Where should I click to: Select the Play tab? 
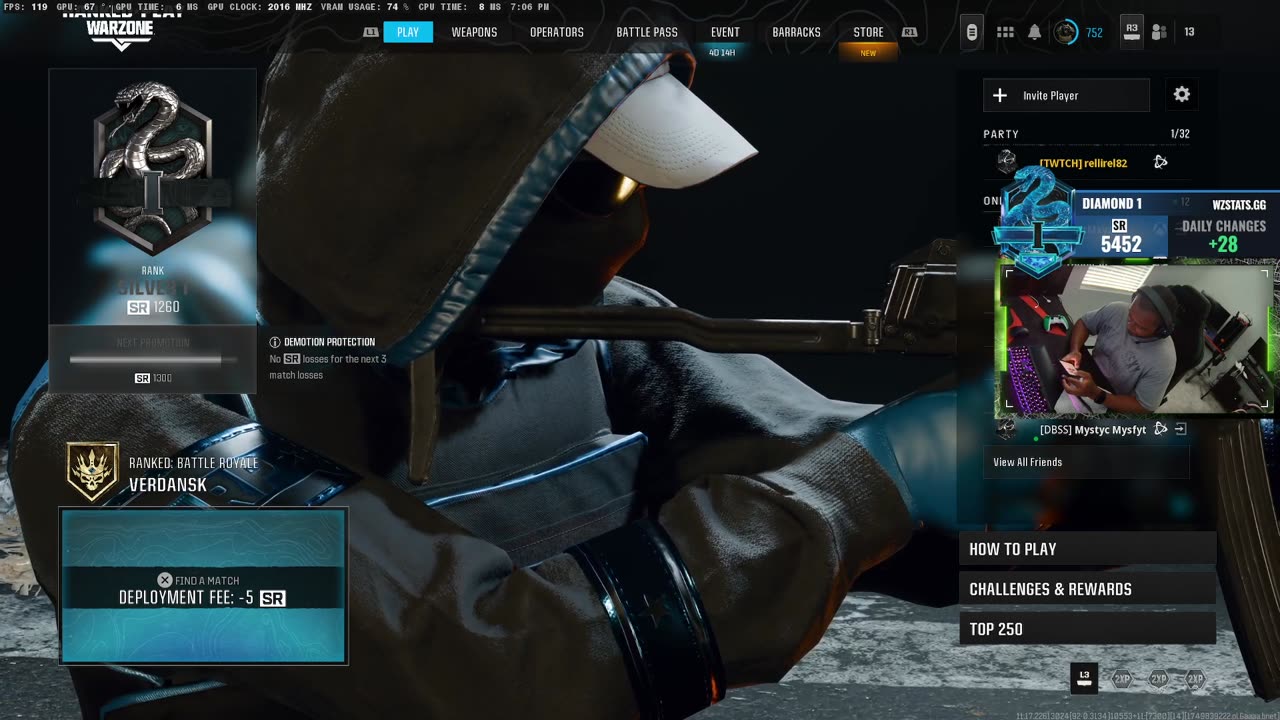coord(408,32)
